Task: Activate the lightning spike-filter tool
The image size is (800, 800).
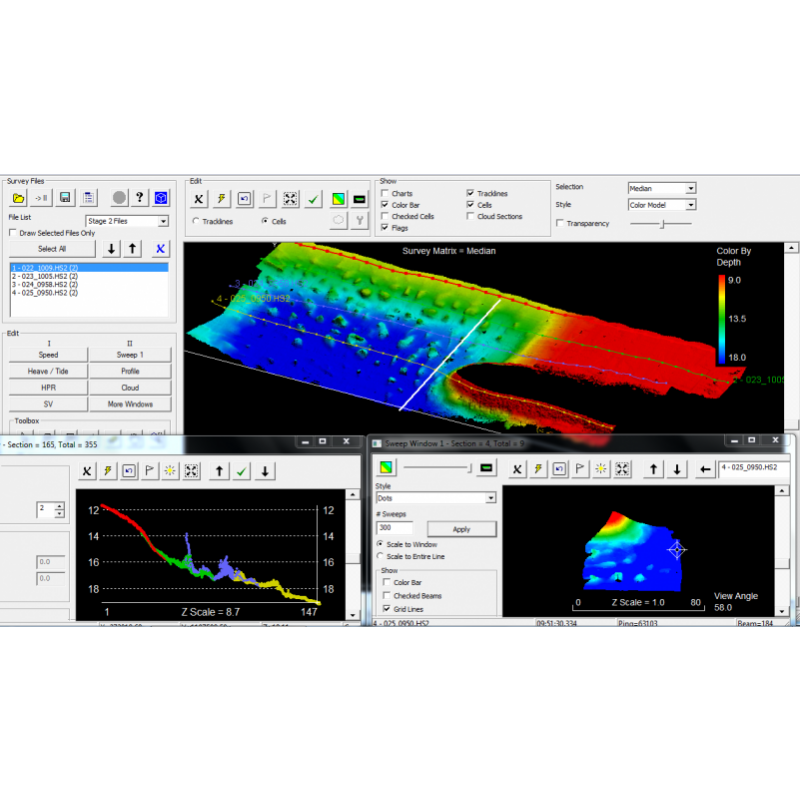Action: [220, 199]
